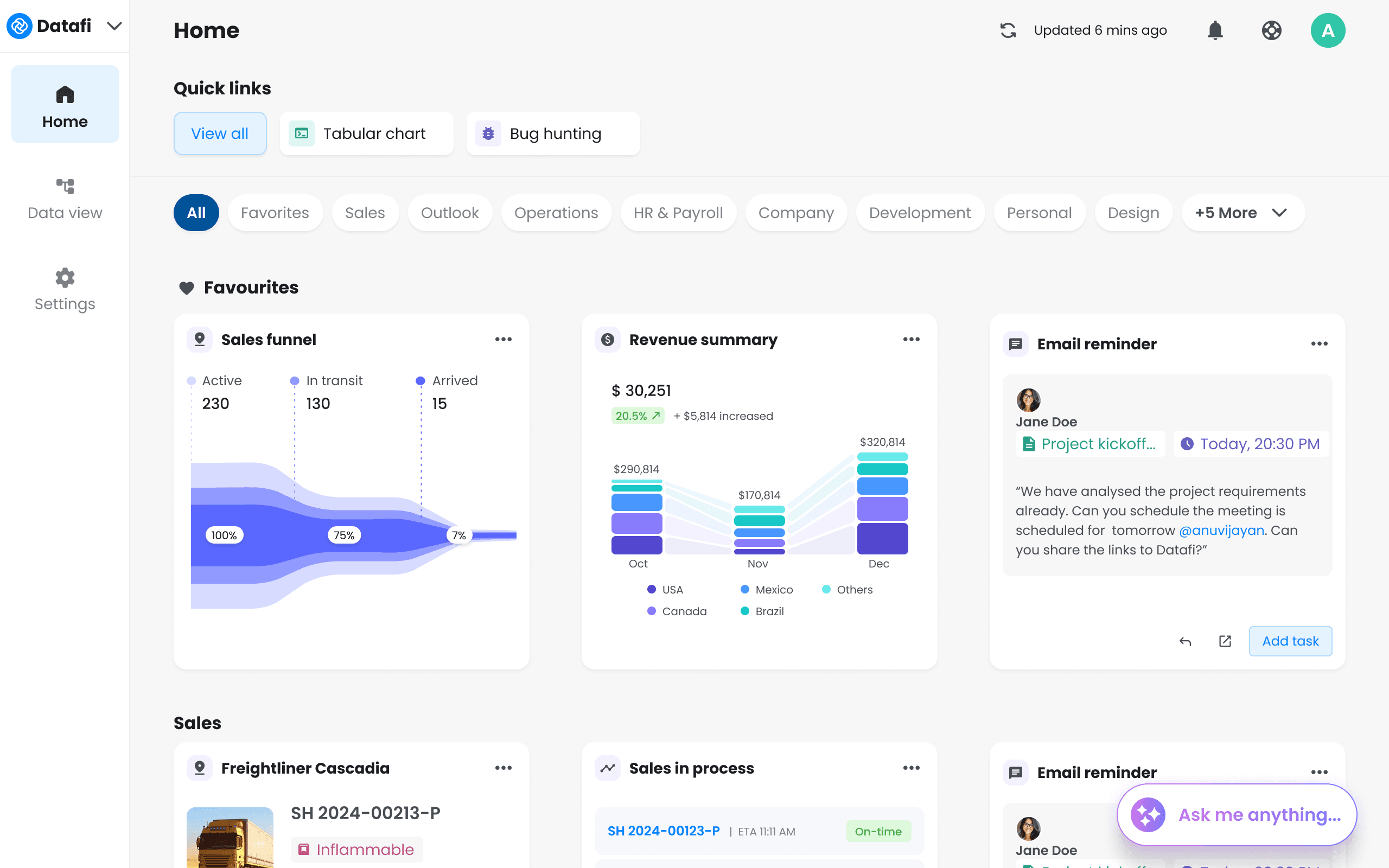Open Favourites Email reminder options menu
Screen dimensions: 1389x868
point(1320,344)
